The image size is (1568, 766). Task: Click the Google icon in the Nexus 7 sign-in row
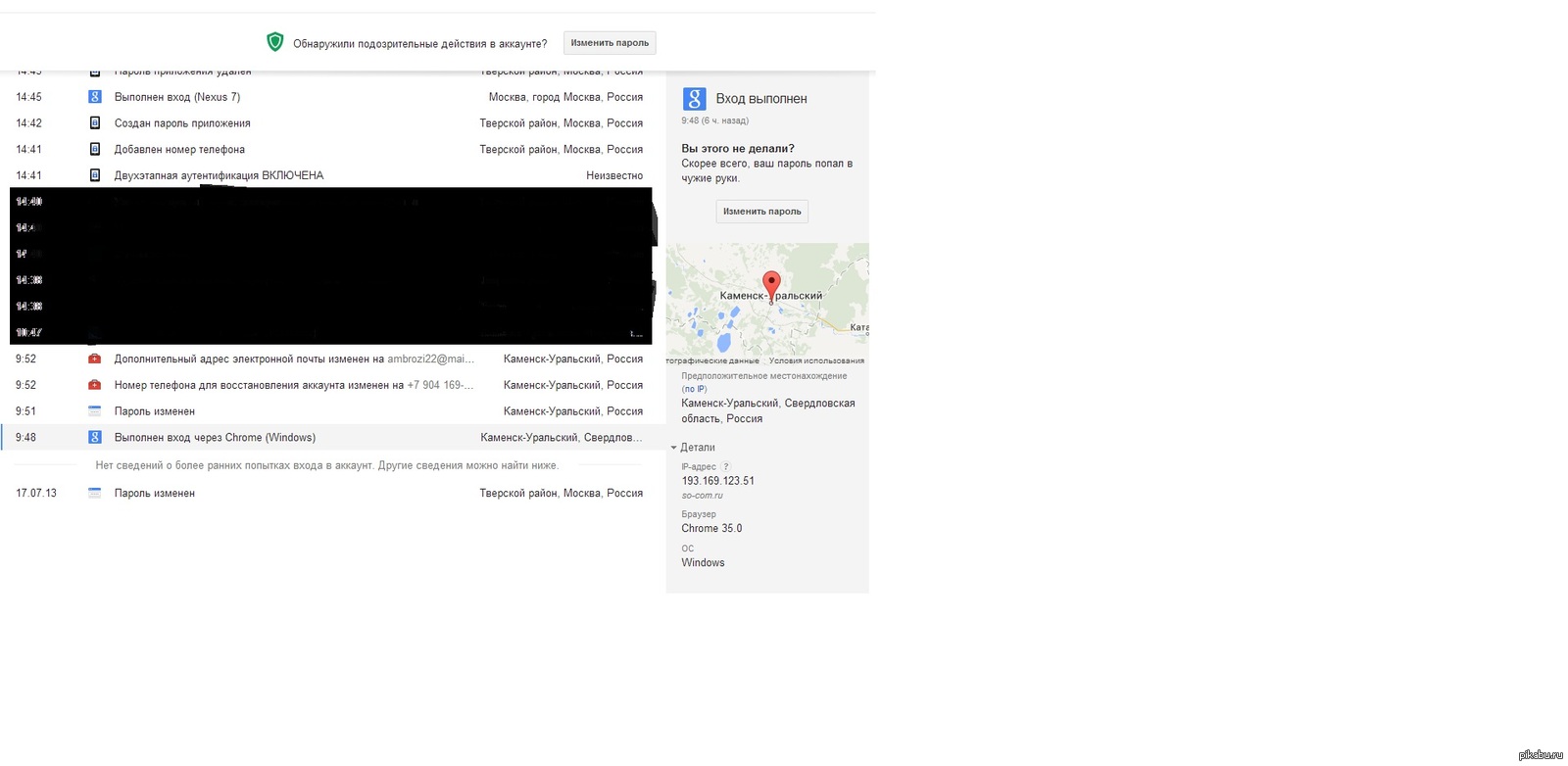pyautogui.click(x=95, y=97)
